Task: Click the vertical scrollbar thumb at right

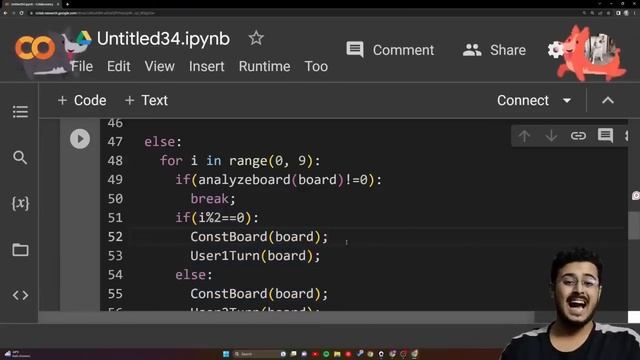Action: coord(634,224)
